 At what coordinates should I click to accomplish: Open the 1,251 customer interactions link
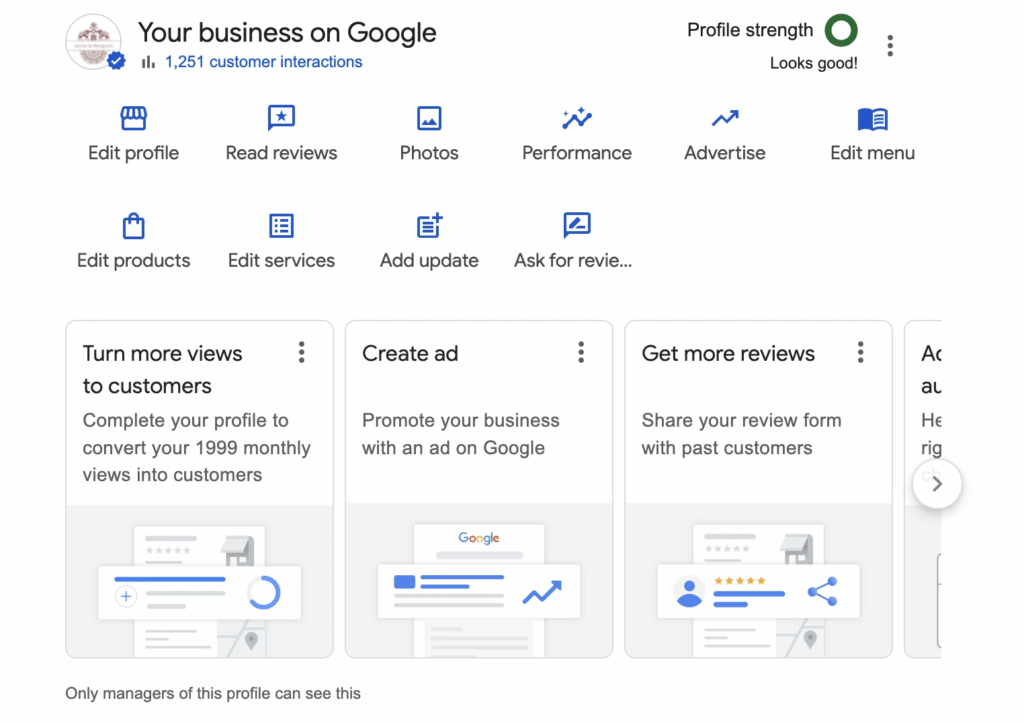[263, 62]
